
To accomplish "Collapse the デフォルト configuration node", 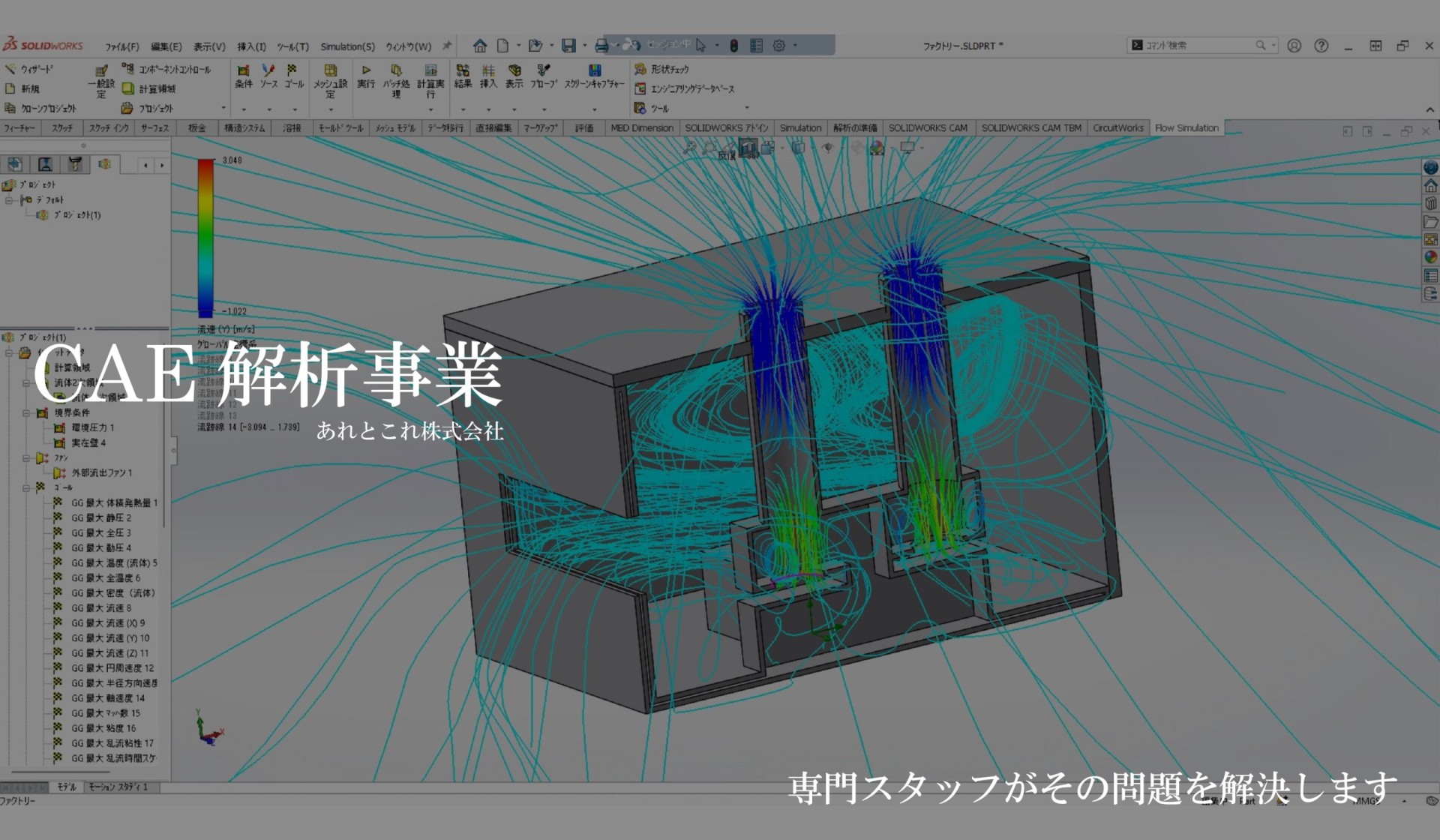I will click(9, 200).
